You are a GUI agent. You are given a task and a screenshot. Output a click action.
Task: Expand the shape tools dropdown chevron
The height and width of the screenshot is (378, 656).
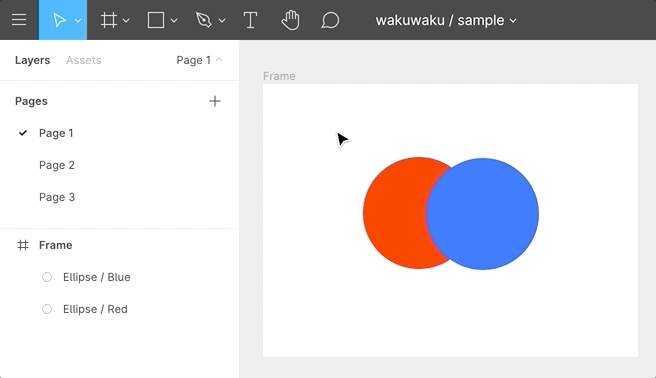click(174, 20)
